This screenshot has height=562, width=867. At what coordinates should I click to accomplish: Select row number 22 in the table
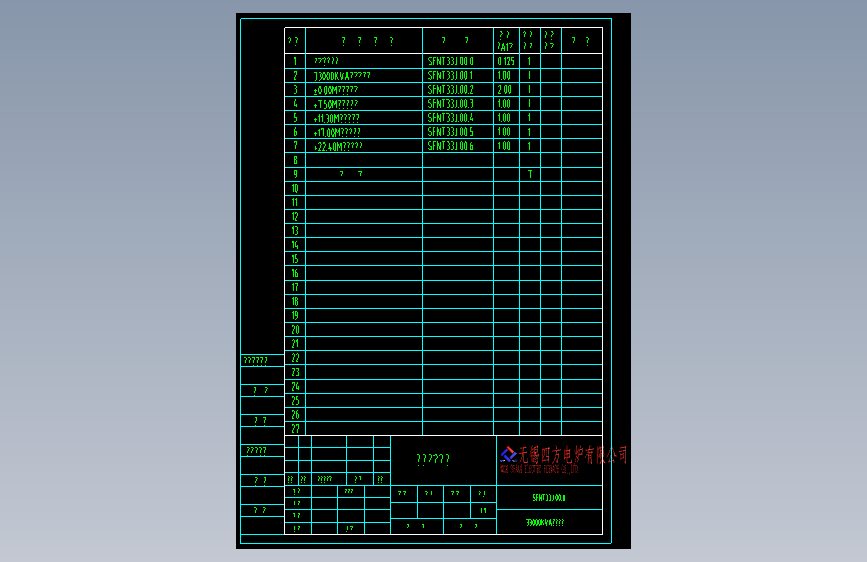click(x=295, y=358)
